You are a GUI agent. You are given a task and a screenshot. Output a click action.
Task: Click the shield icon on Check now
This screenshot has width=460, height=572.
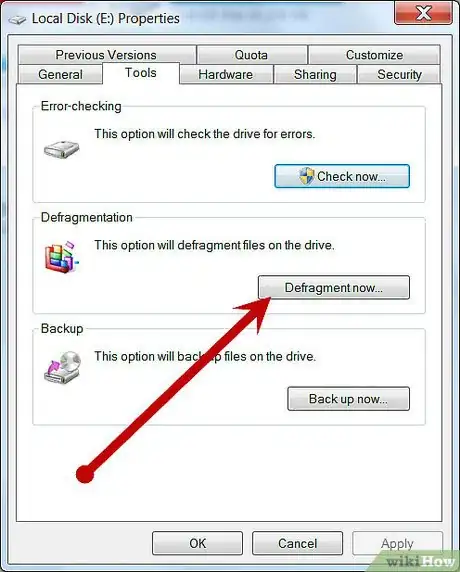point(306,176)
